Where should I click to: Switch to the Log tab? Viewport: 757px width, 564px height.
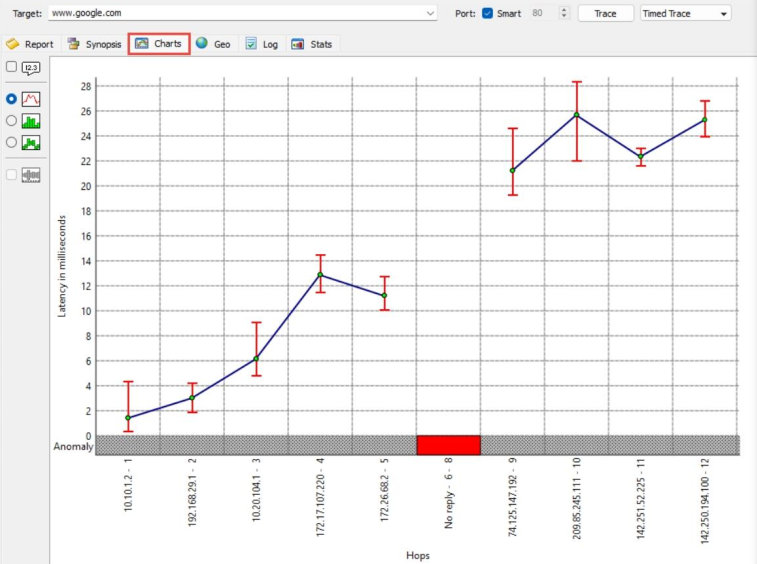point(262,44)
